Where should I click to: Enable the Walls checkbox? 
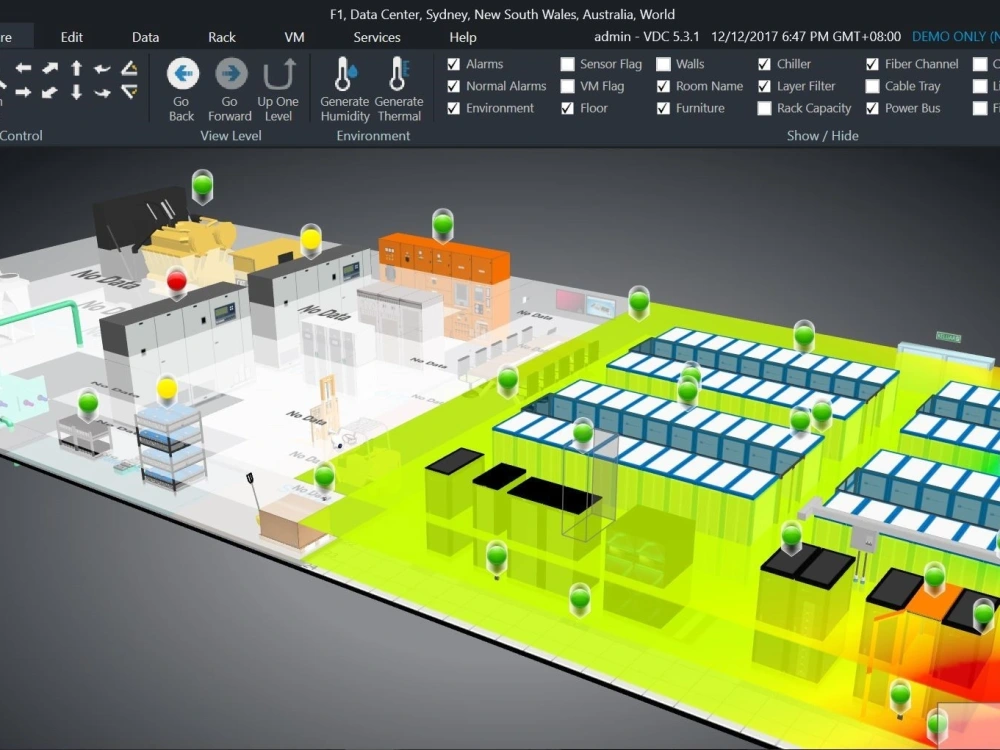point(661,63)
